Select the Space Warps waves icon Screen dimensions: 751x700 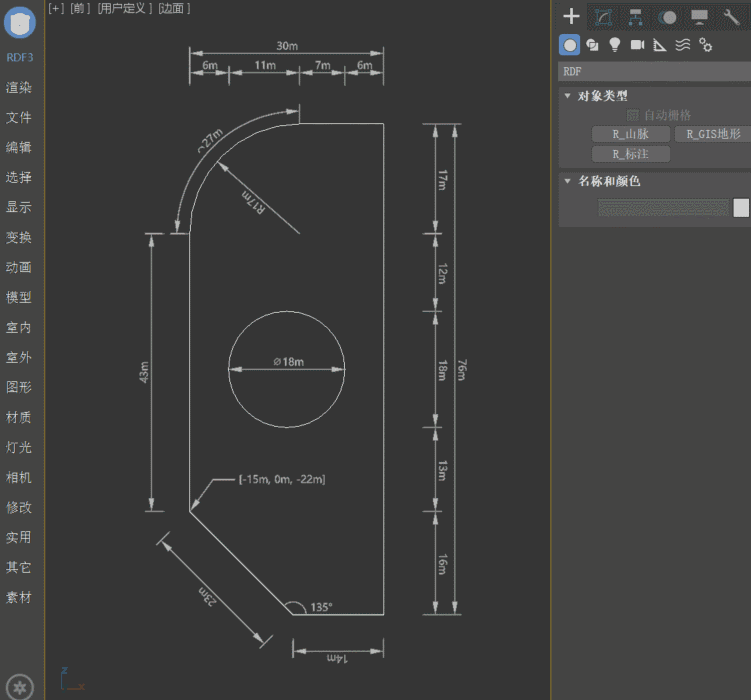pos(683,44)
